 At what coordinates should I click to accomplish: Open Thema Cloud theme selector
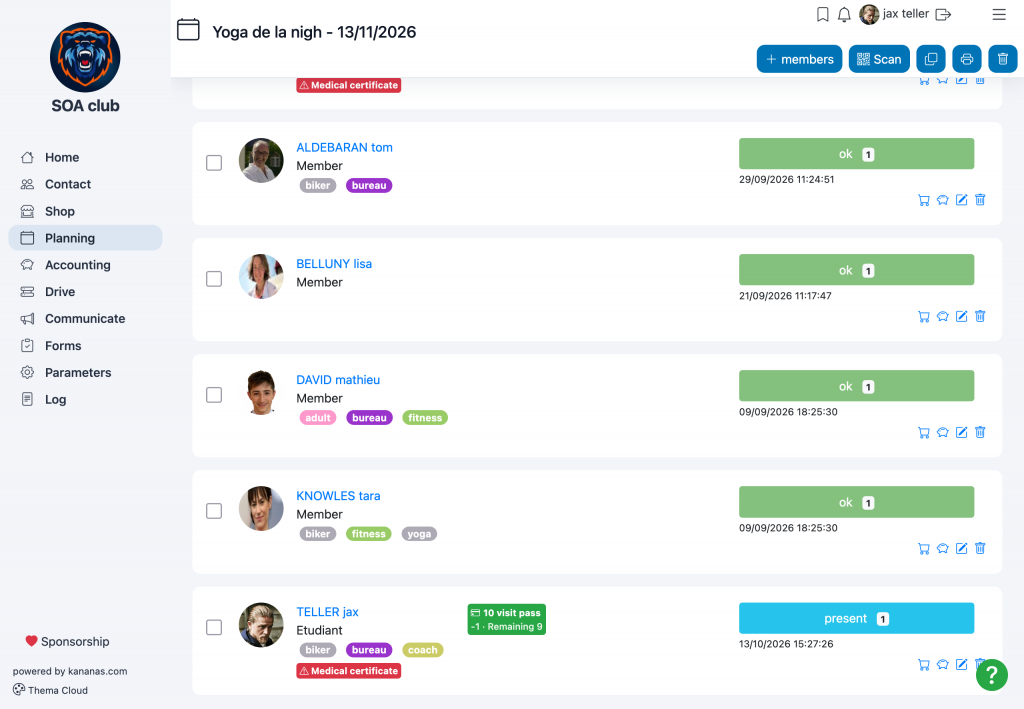tap(50, 690)
